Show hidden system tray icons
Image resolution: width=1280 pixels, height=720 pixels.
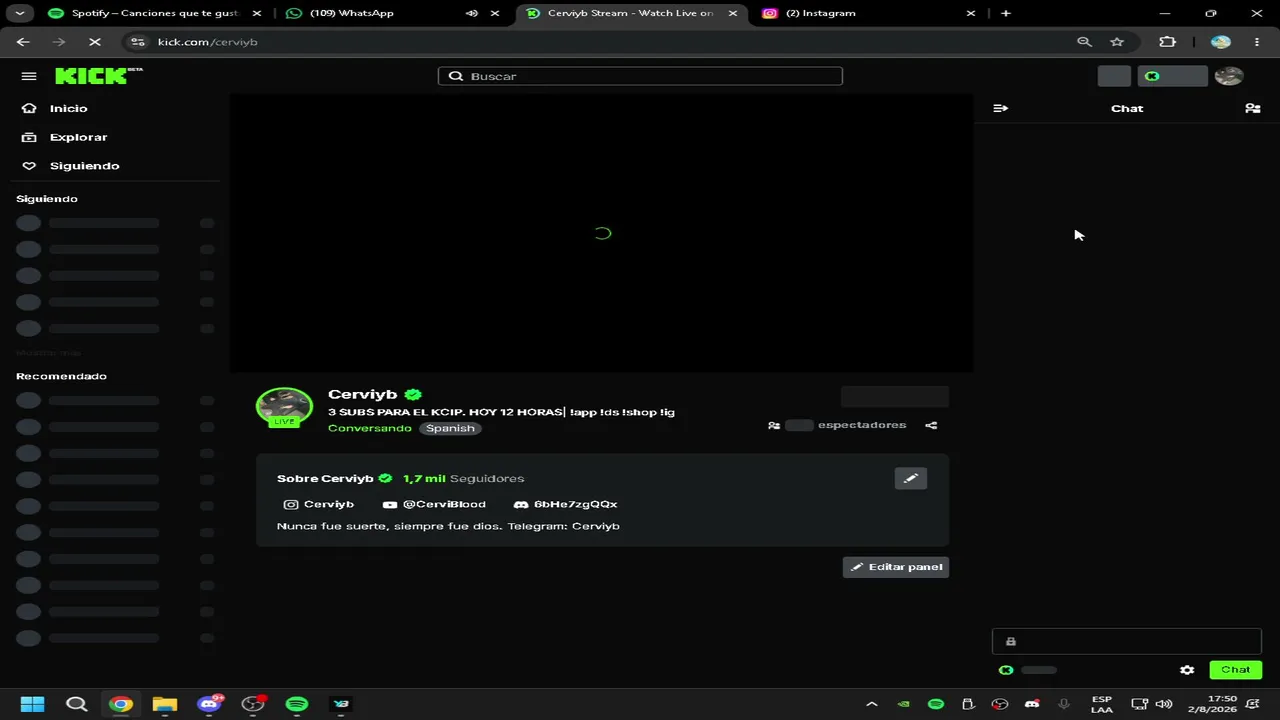tap(872, 704)
